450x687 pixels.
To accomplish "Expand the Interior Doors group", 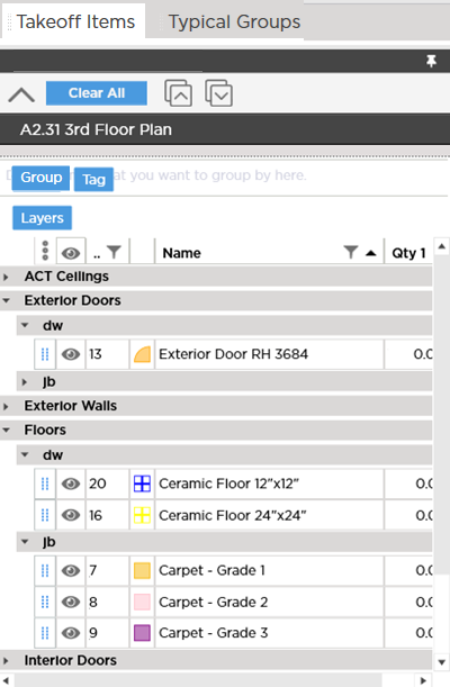I will pos(6,660).
